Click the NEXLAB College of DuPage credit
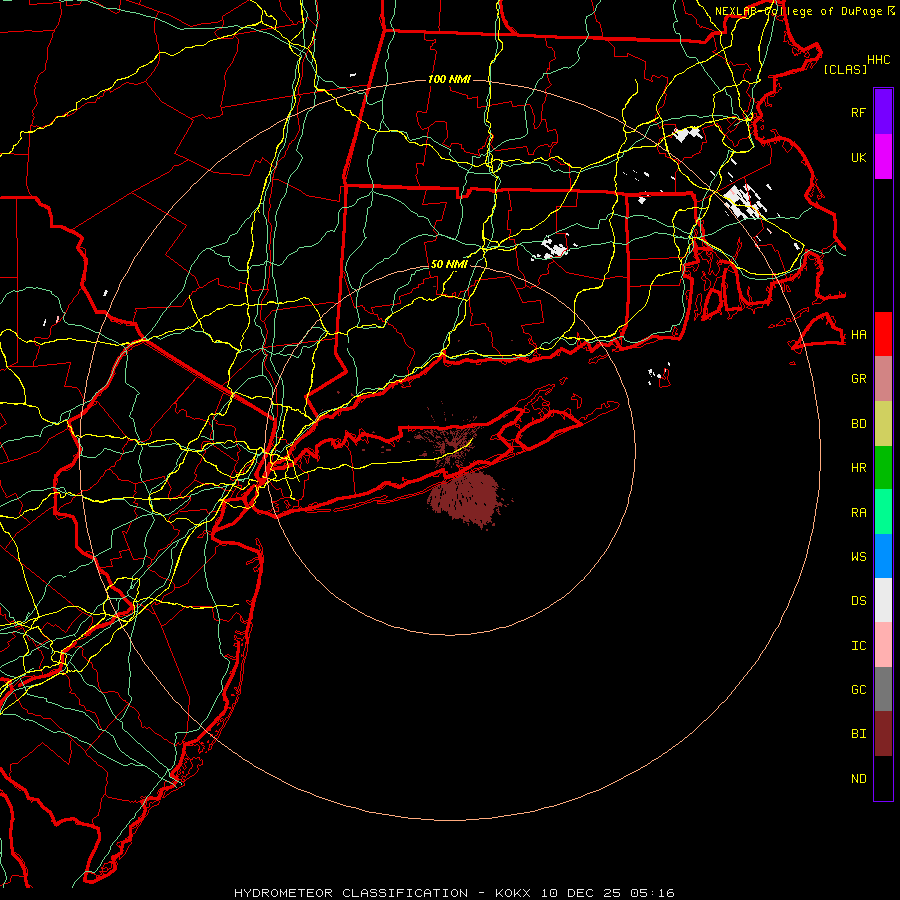 click(804, 11)
